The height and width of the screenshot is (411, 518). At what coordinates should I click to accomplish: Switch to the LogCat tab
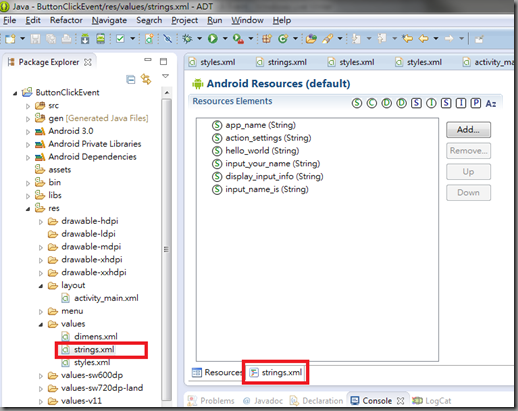coord(432,401)
